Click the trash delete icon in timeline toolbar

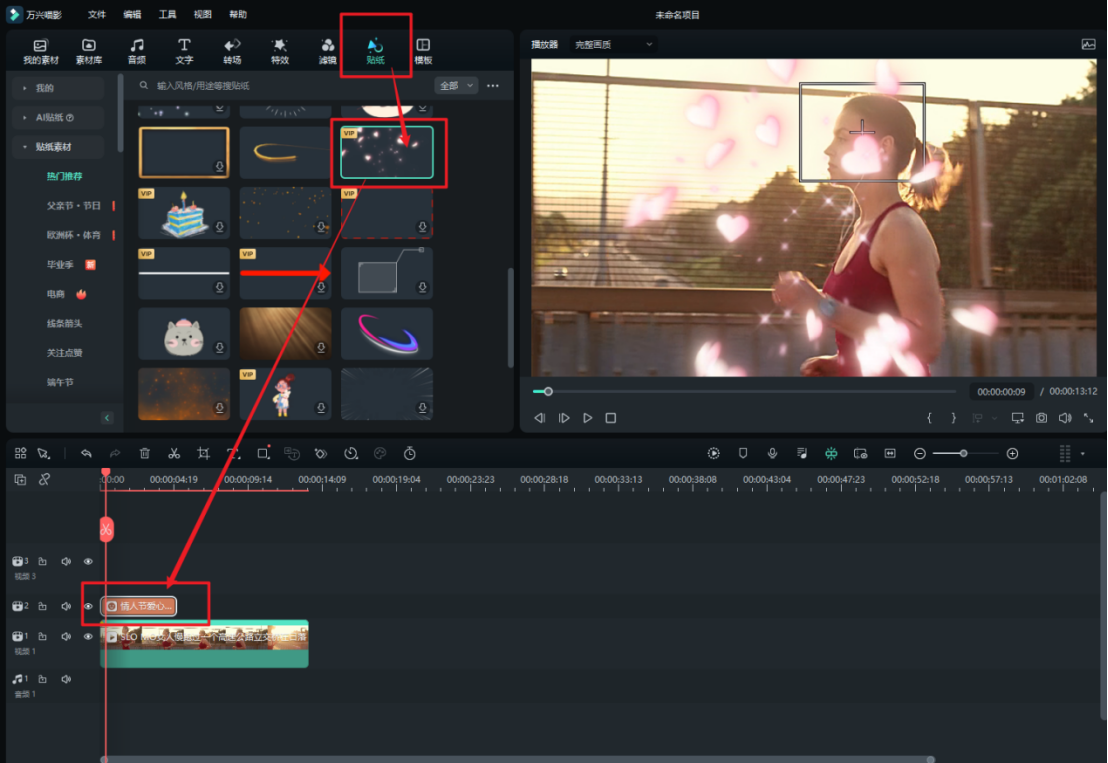145,453
